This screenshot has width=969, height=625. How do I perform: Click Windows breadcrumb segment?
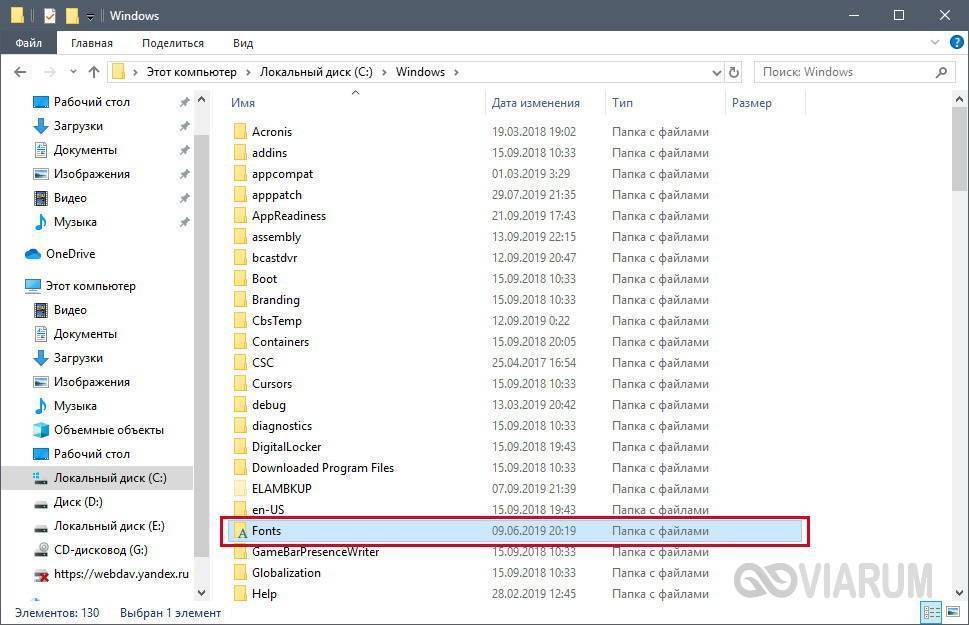[420, 72]
